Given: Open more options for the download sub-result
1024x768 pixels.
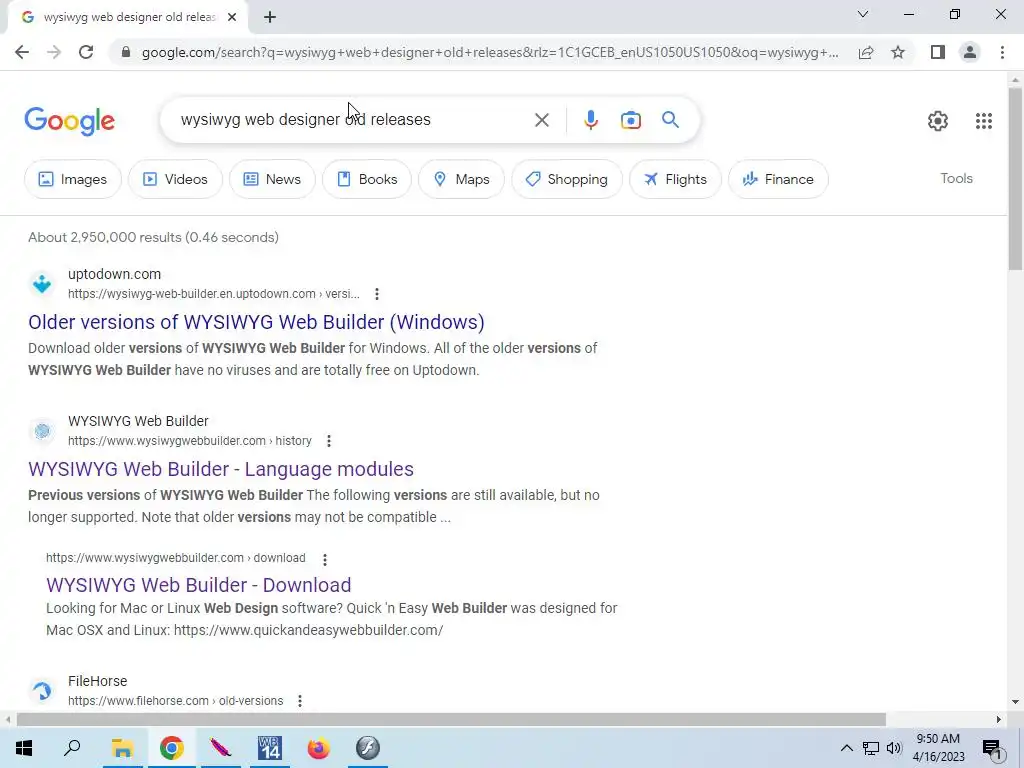Looking at the screenshot, I should tap(325, 559).
